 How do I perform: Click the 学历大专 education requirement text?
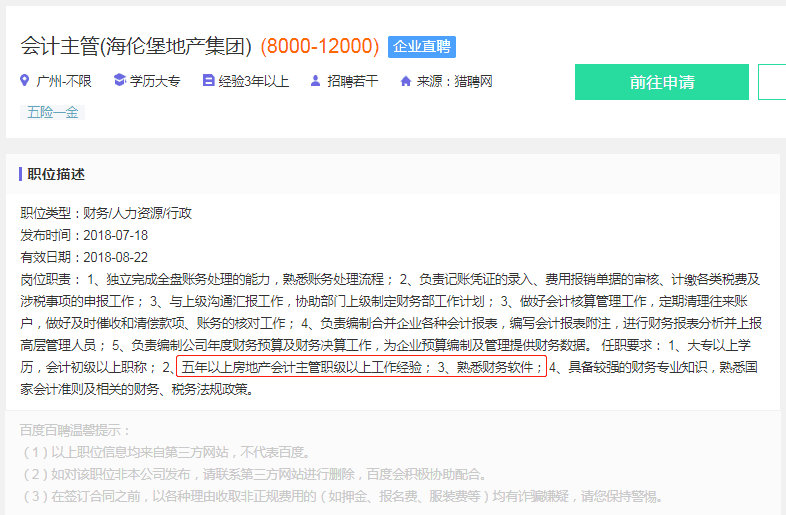[155, 81]
